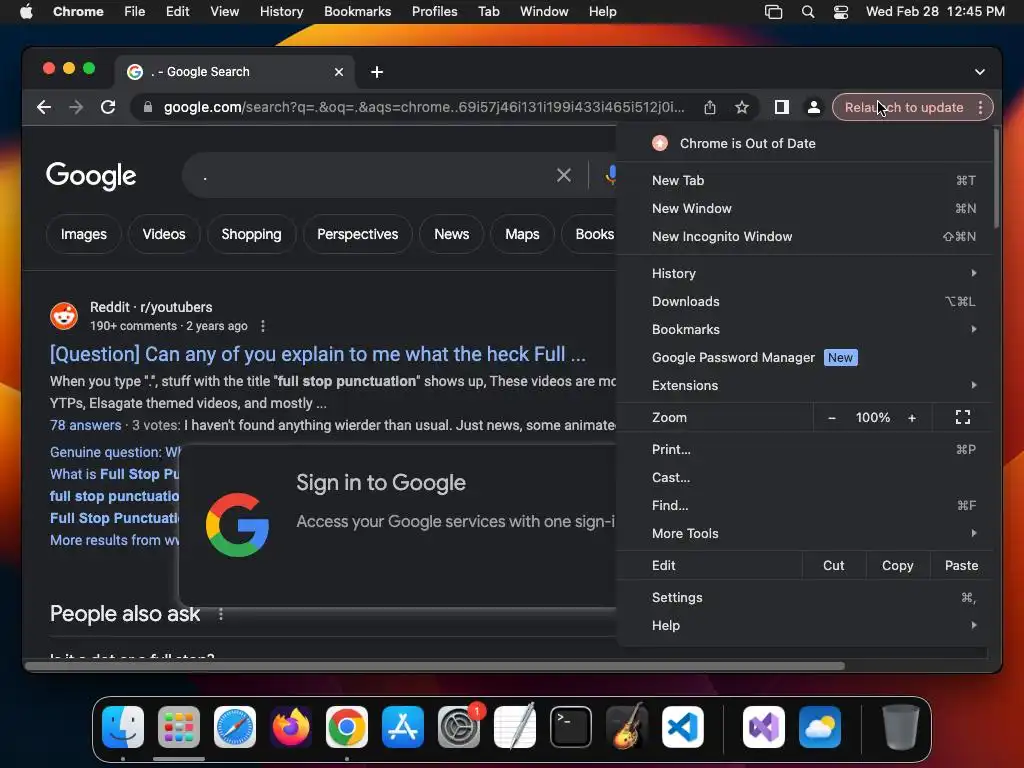Open the profile avatar button
1024x768 pixels.
pyautogui.click(x=814, y=107)
